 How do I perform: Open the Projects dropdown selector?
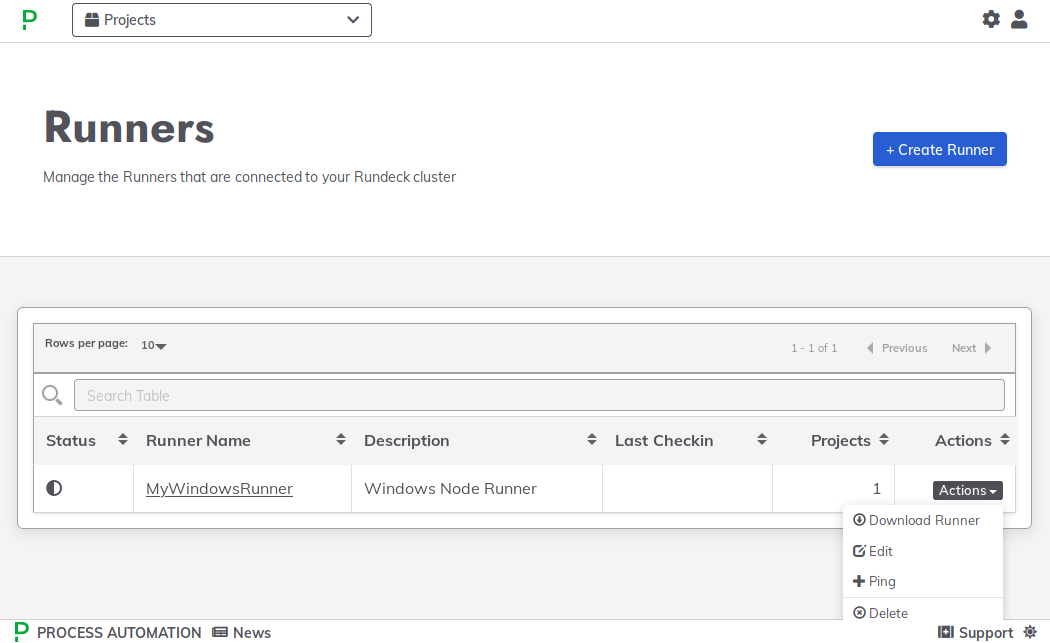(222, 20)
